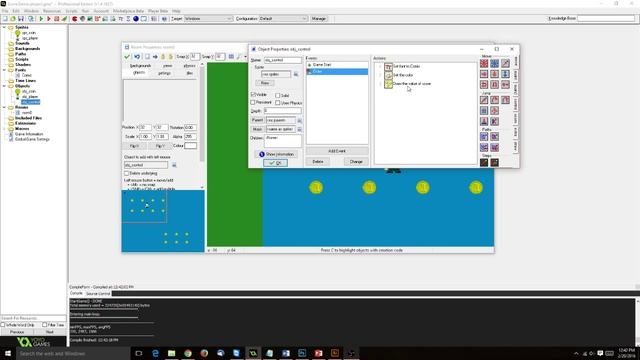Collapse the Objects folder in resource tree

point(4,86)
